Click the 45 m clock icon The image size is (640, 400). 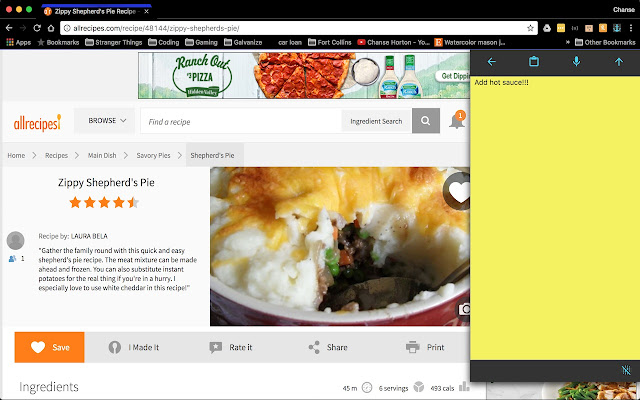pyautogui.click(x=367, y=387)
